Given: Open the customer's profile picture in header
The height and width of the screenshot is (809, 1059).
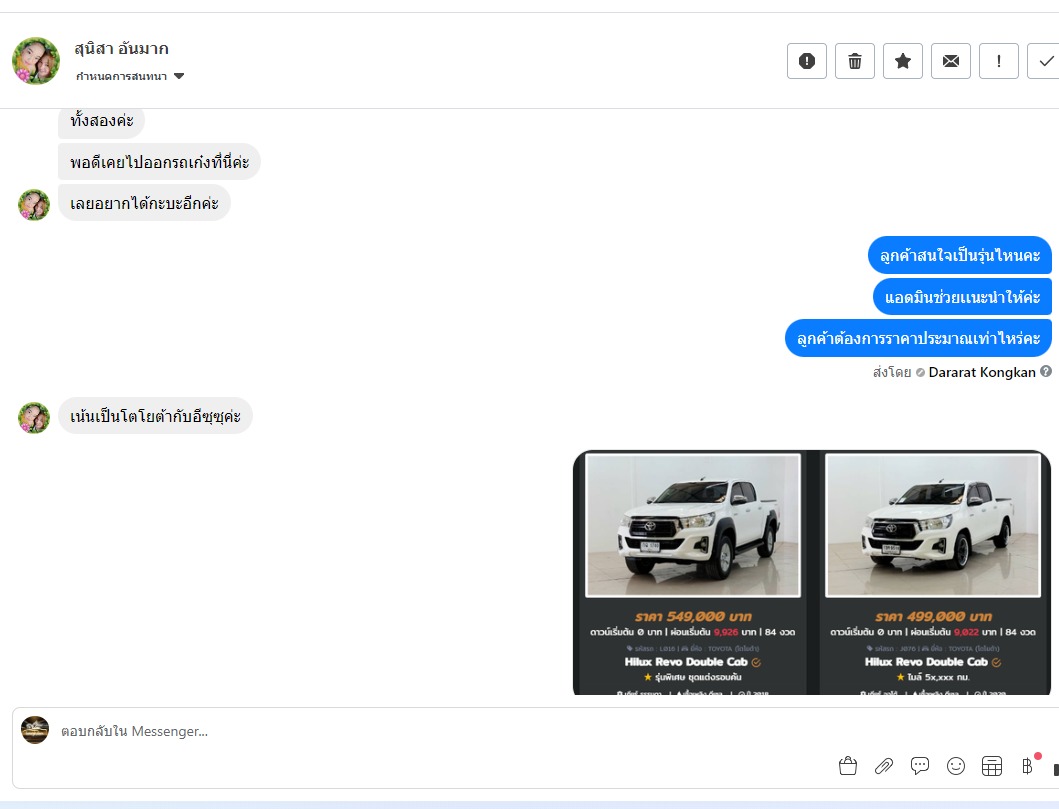Looking at the screenshot, I should [x=36, y=61].
